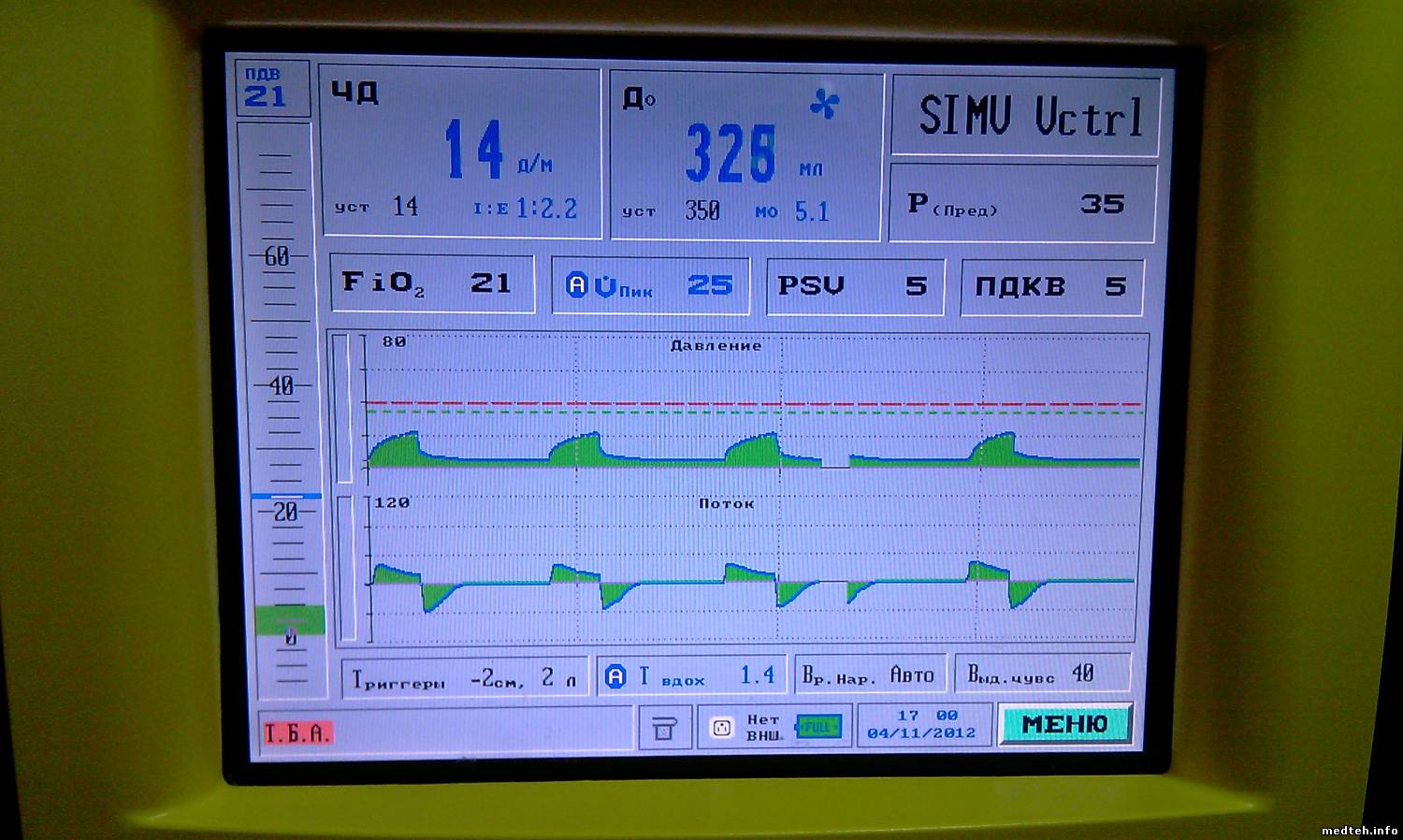Tap the vertical pressure bar gauge at the 40 mark
Viewport: 1403px width, 840px height.
tap(281, 385)
